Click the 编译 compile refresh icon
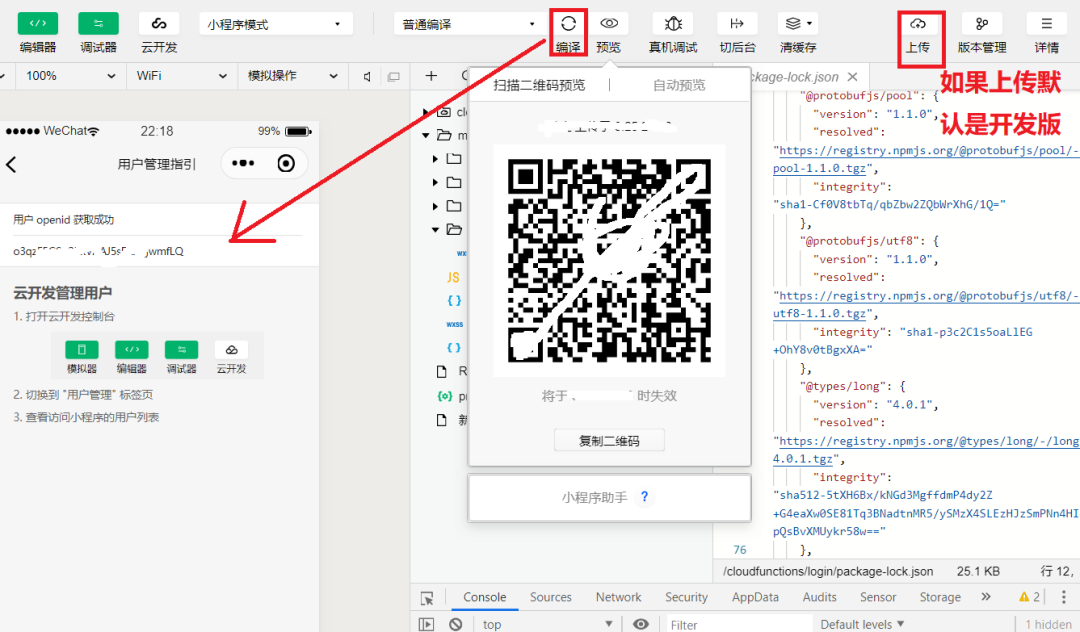Viewport: 1080px width, 632px height. point(568,23)
